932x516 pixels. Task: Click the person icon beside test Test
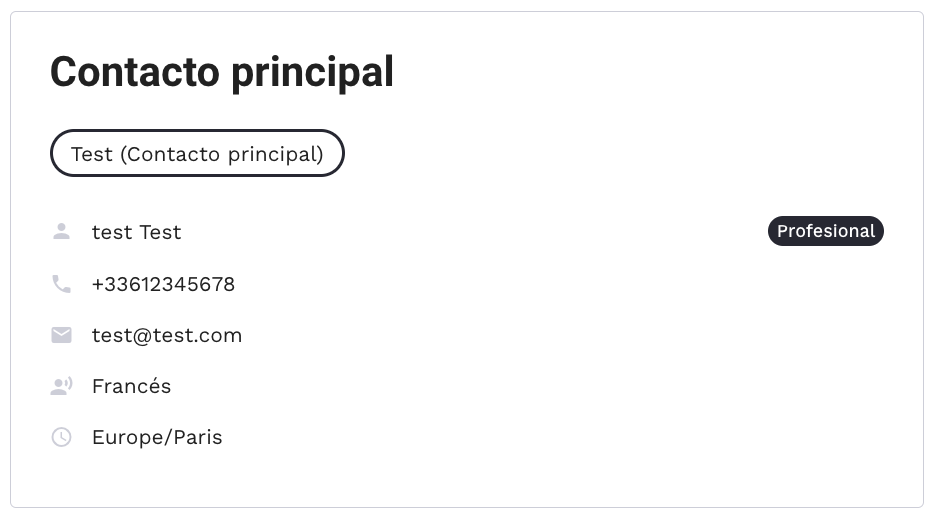click(61, 232)
